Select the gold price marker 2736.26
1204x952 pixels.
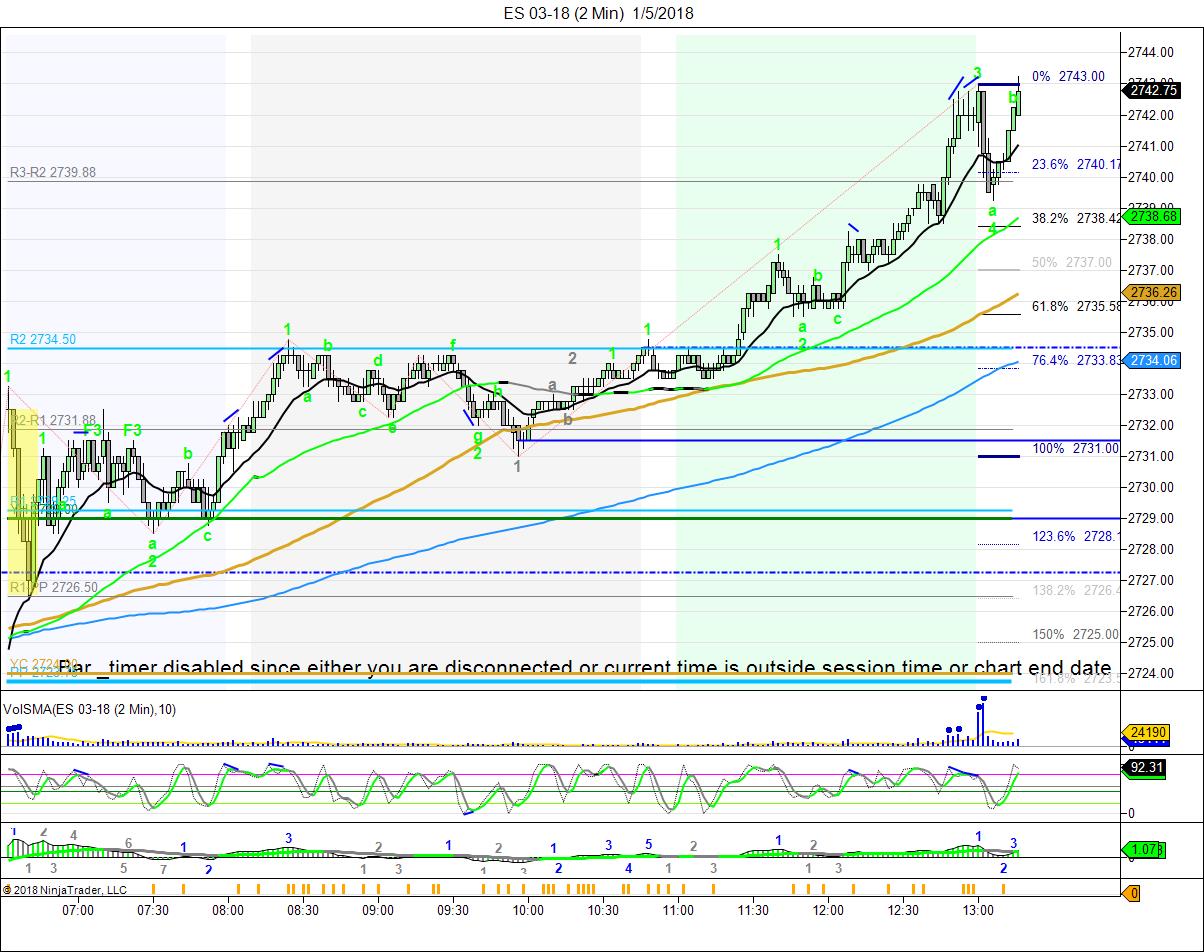1152,292
